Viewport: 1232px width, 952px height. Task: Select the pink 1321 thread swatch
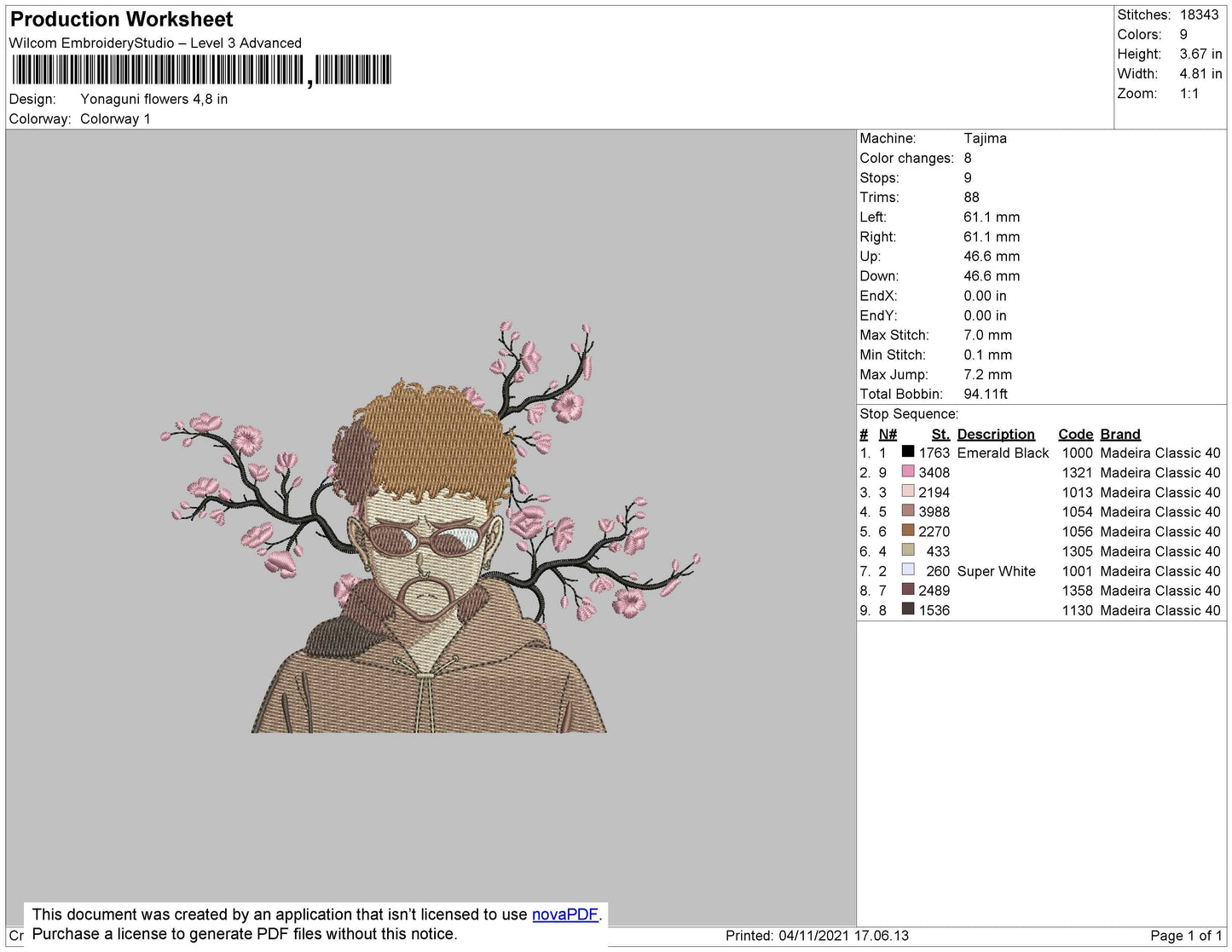click(908, 471)
